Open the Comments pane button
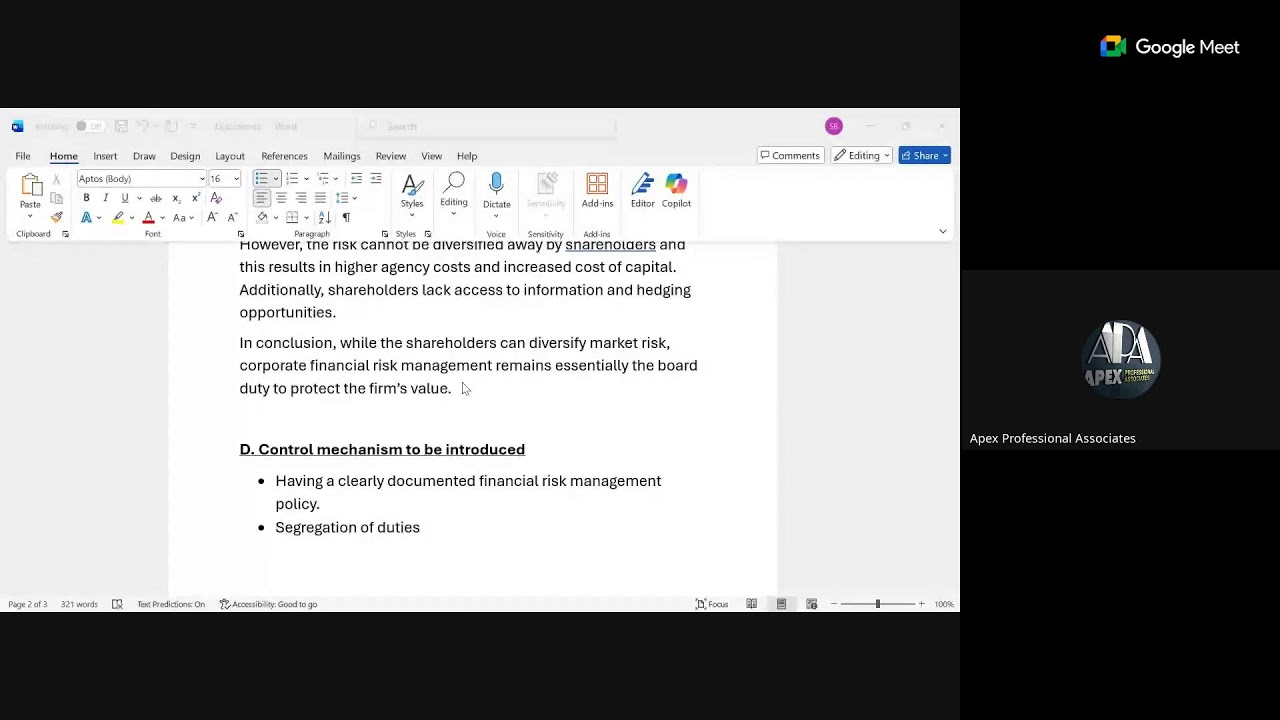 790,155
